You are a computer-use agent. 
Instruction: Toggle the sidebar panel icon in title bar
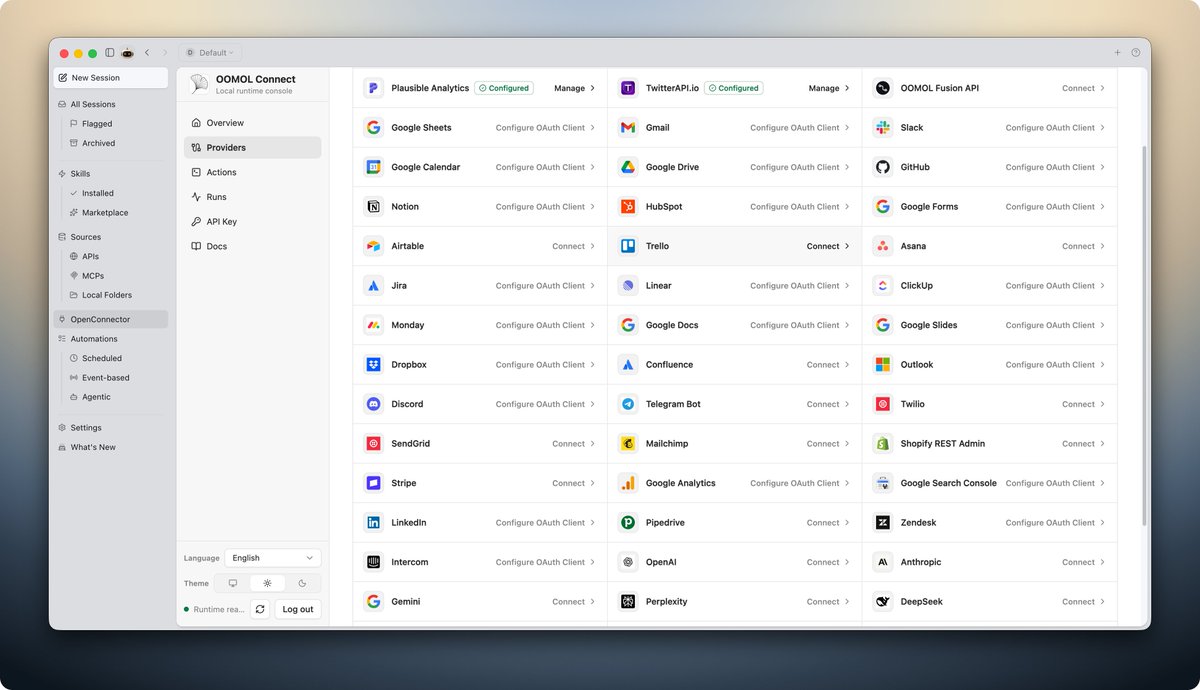tap(110, 53)
